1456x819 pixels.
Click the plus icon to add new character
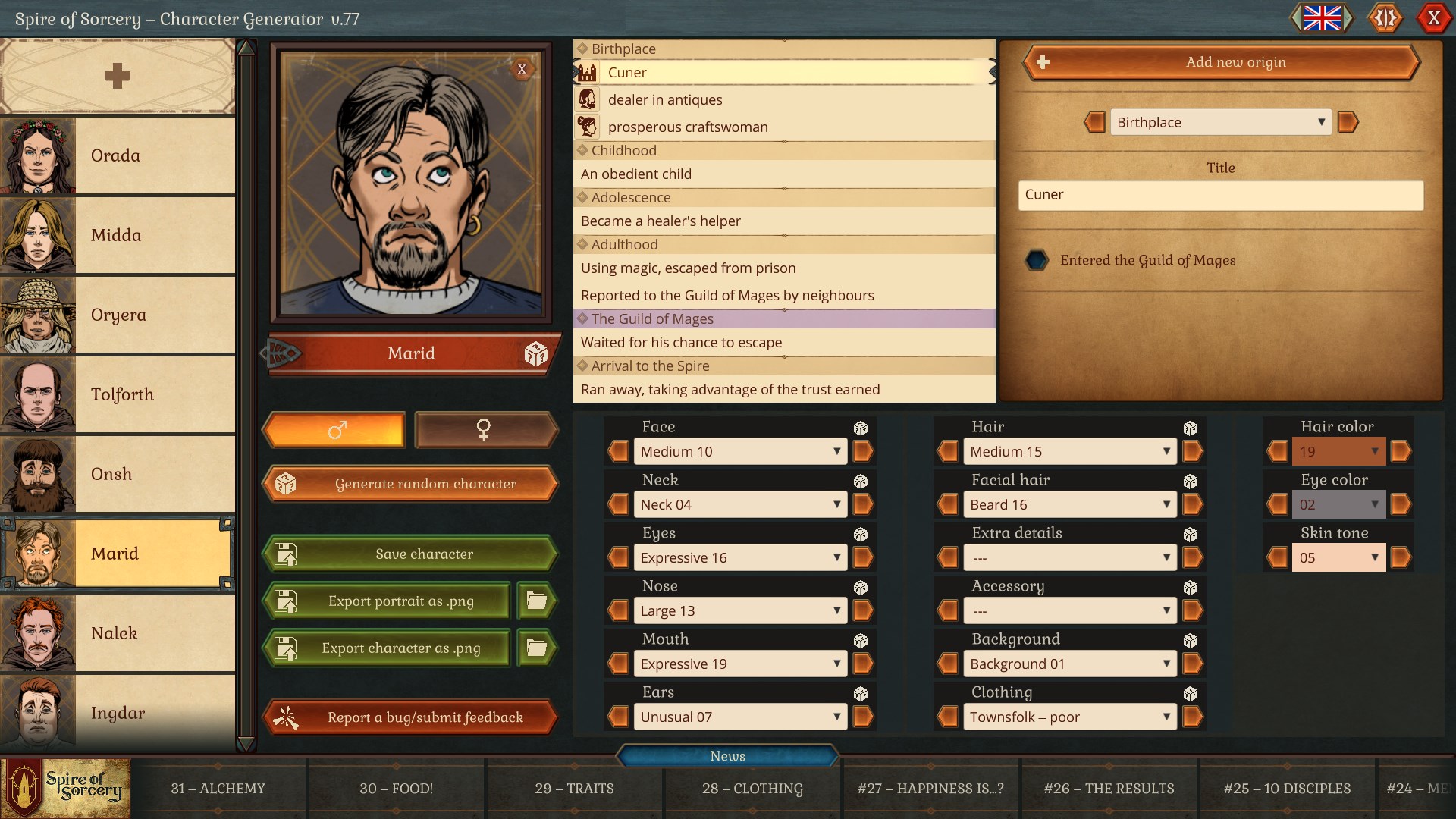[118, 76]
